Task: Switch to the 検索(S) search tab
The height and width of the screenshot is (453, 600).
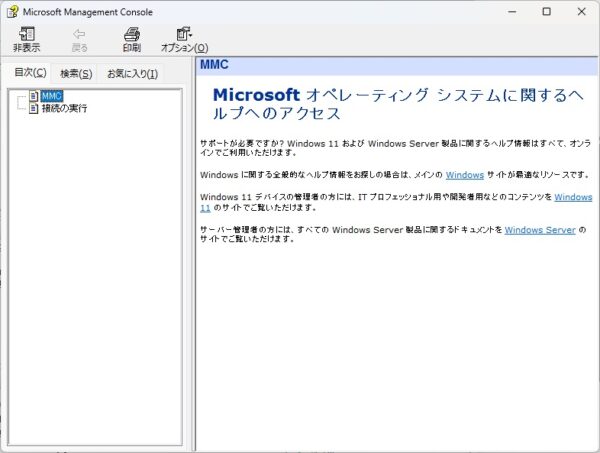Action: [76, 73]
